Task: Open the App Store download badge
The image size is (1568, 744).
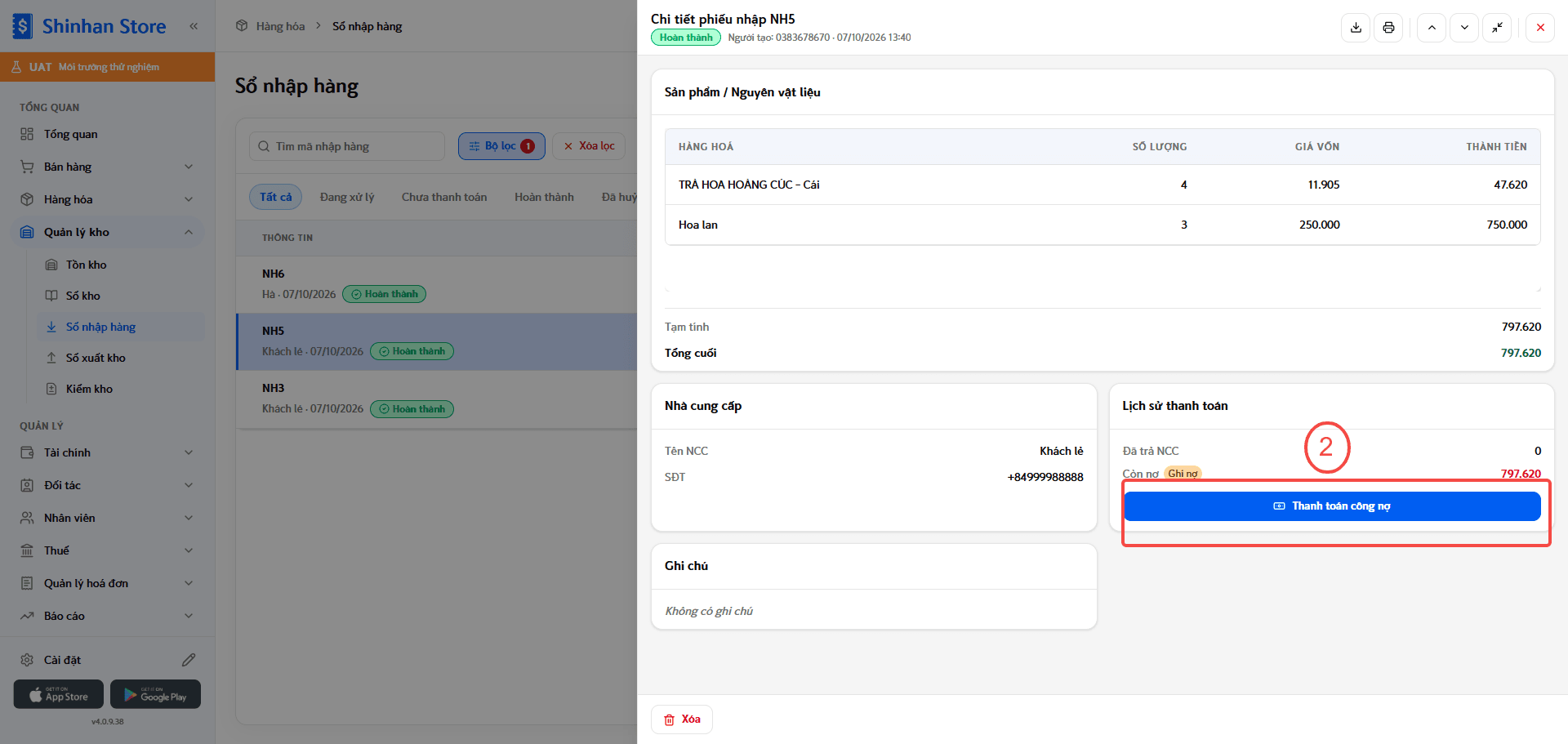Action: 59,694
